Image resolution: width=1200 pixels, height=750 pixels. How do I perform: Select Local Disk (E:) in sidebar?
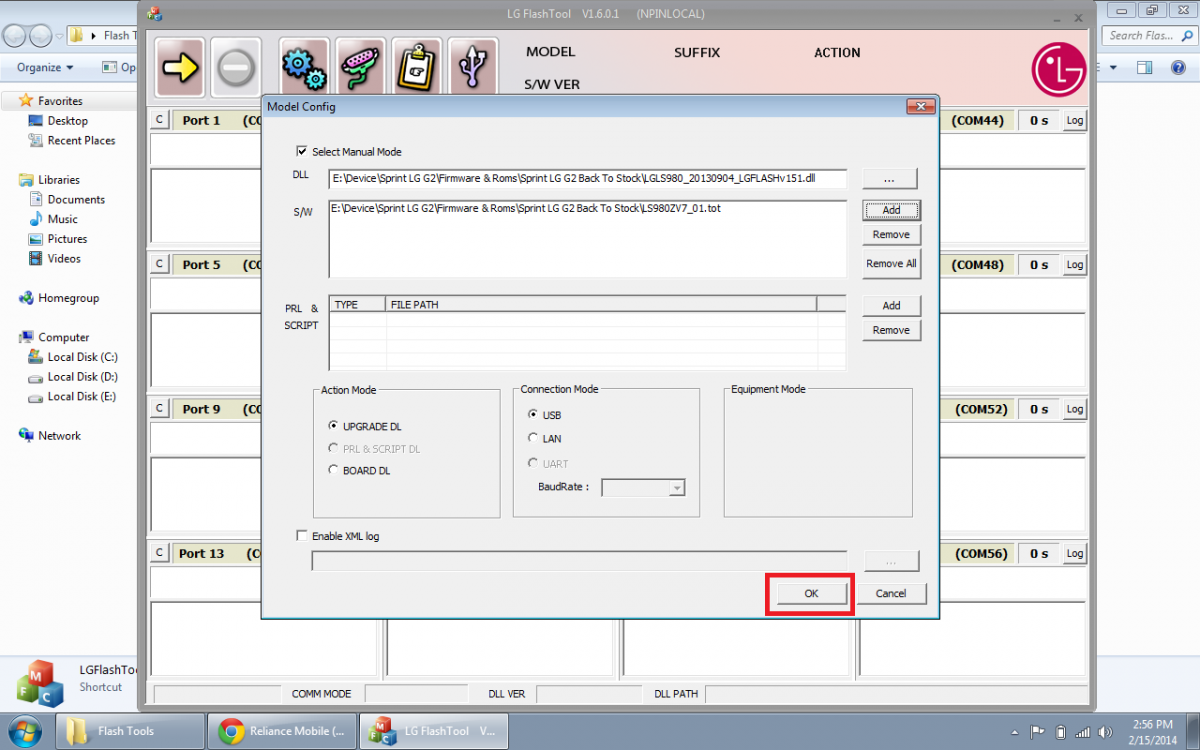pos(81,397)
